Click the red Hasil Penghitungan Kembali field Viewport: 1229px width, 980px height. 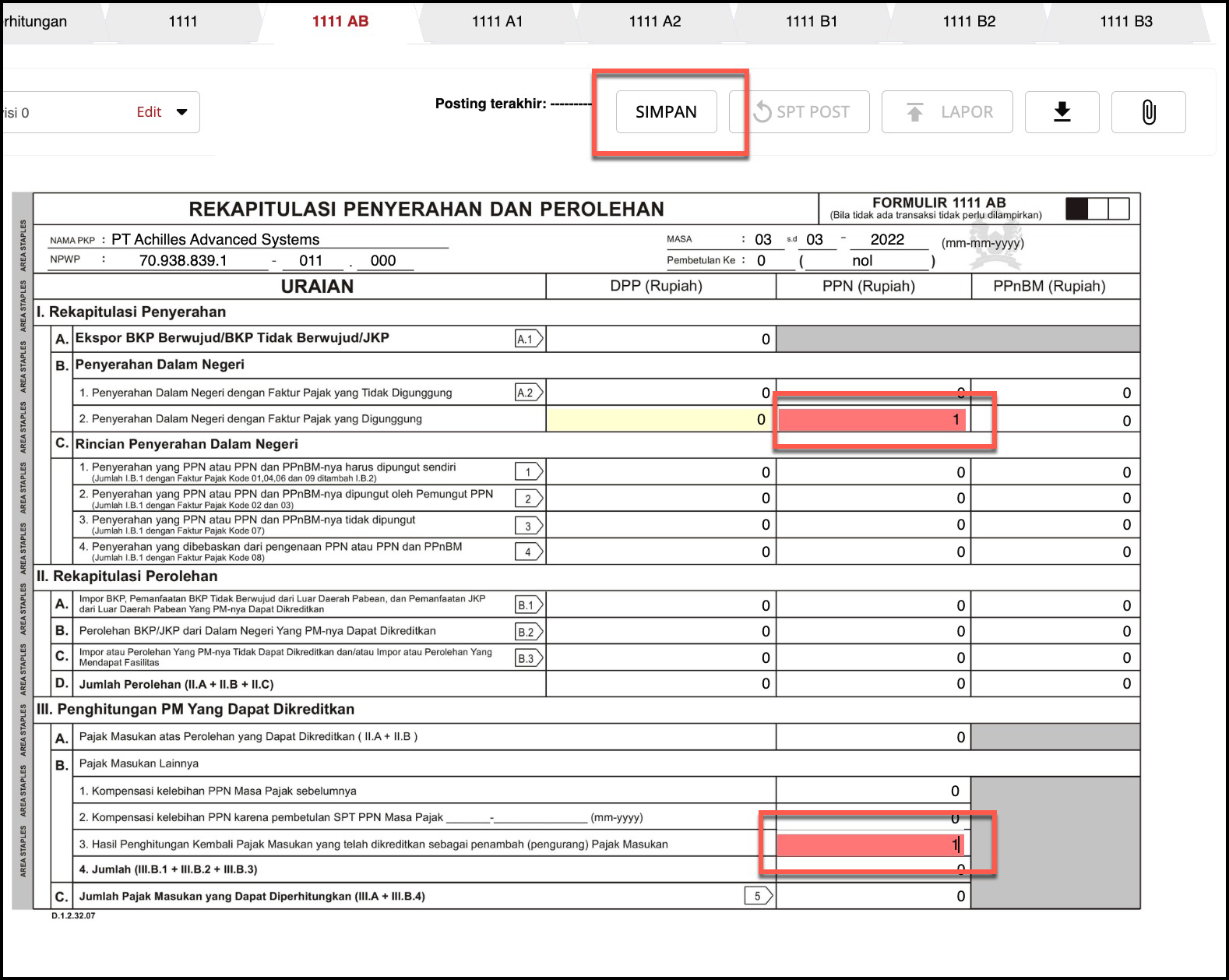click(x=871, y=844)
